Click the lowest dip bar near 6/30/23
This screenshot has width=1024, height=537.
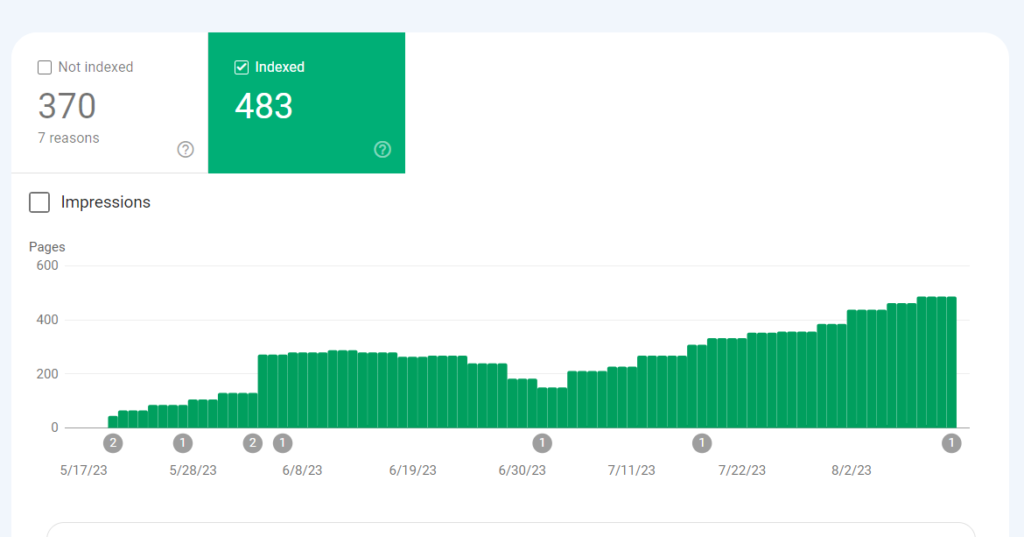(552, 408)
